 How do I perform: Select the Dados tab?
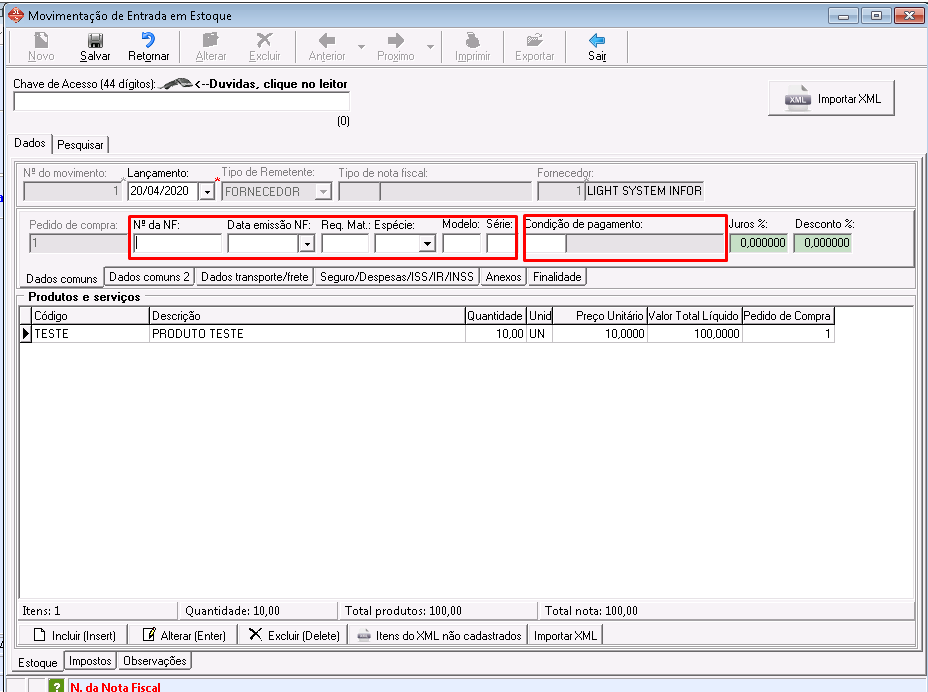pos(30,143)
